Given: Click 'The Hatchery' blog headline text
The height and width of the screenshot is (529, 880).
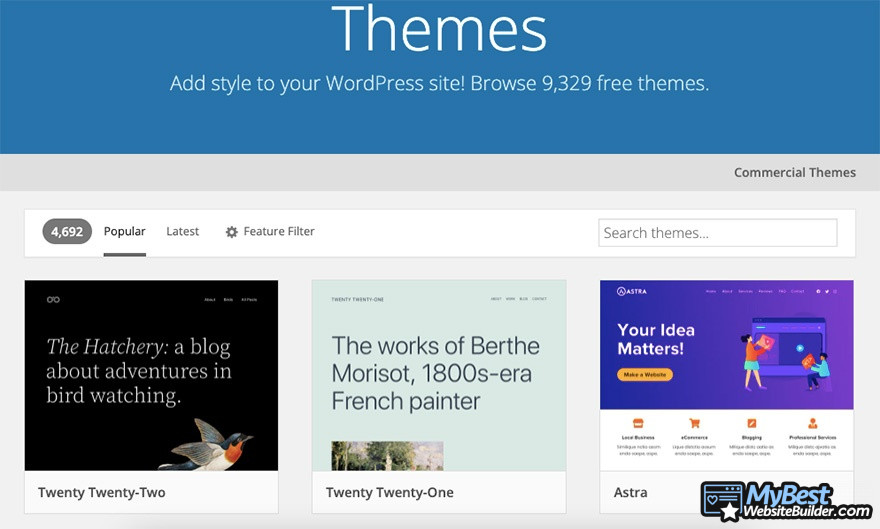Looking at the screenshot, I should [139, 371].
